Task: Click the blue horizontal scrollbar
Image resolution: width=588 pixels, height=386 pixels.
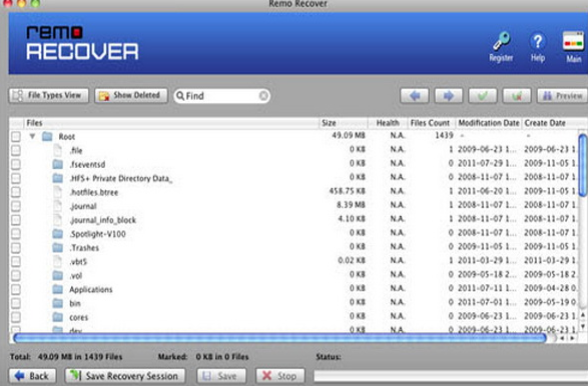Action: click(x=280, y=338)
